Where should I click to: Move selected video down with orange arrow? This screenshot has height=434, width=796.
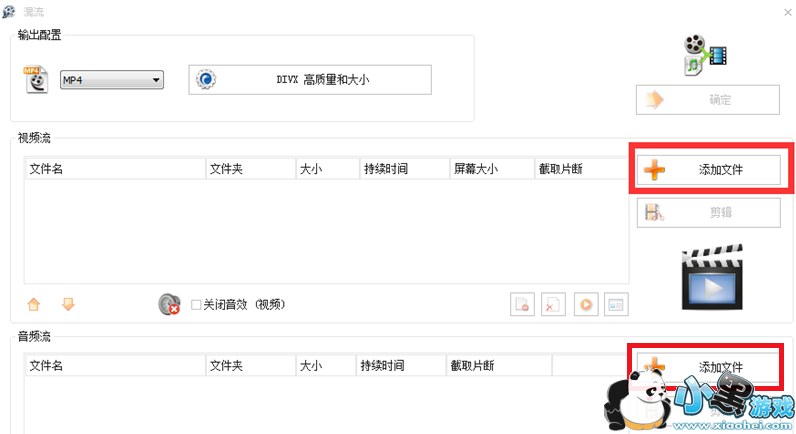click(x=68, y=304)
